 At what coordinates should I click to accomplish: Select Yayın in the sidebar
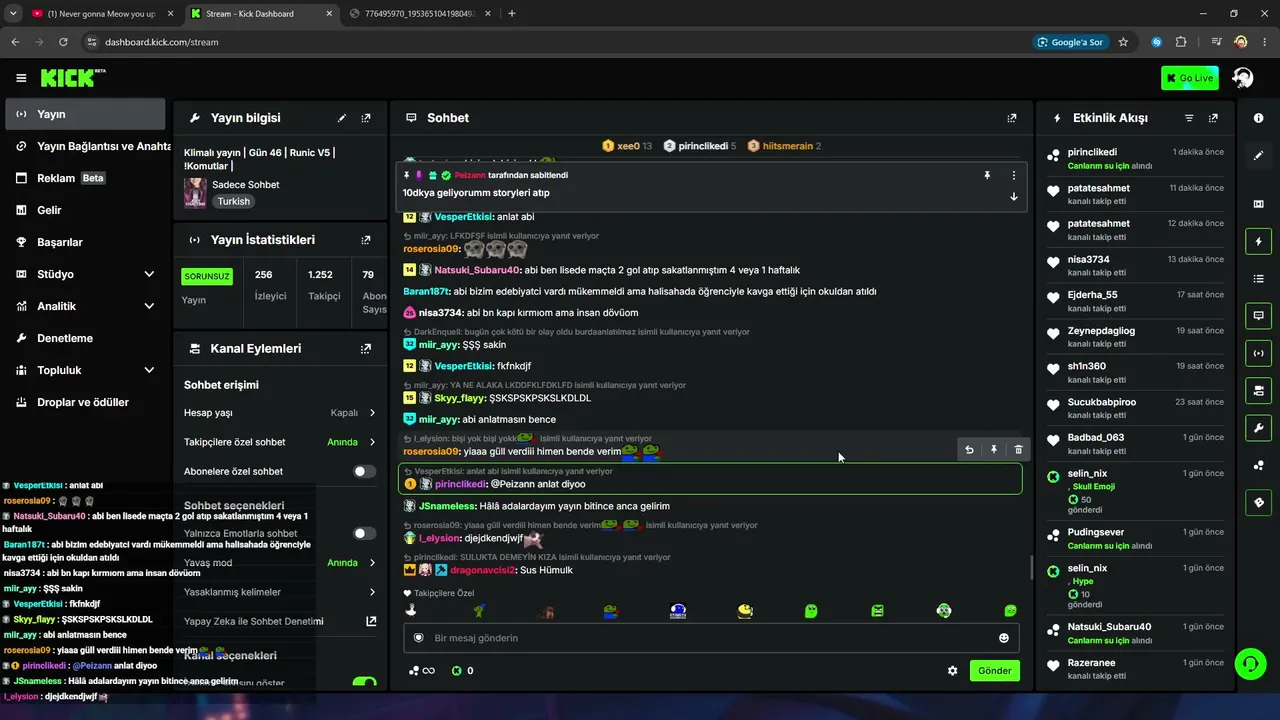click(86, 114)
